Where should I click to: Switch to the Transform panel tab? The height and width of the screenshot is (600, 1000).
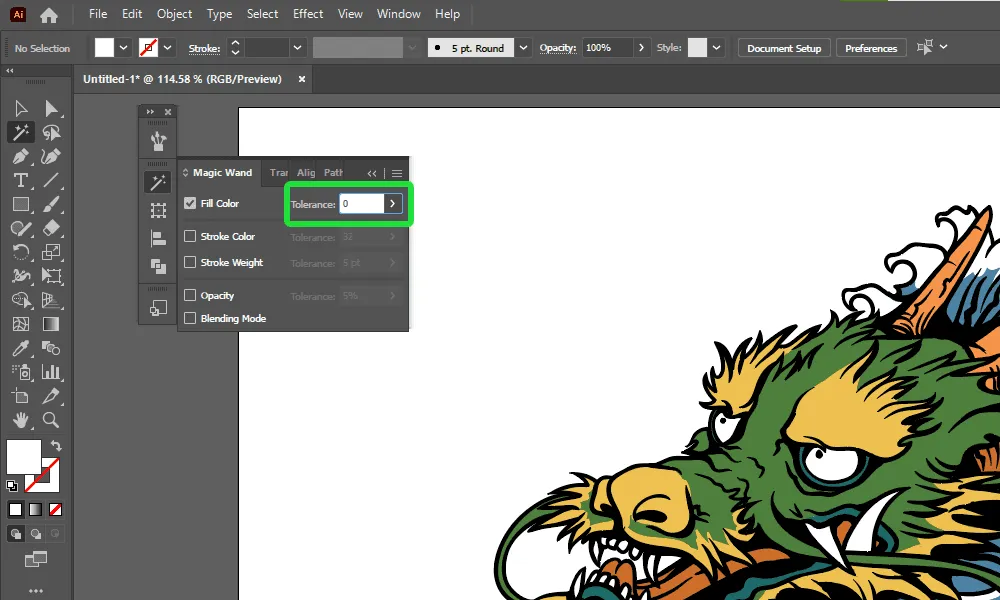278,173
